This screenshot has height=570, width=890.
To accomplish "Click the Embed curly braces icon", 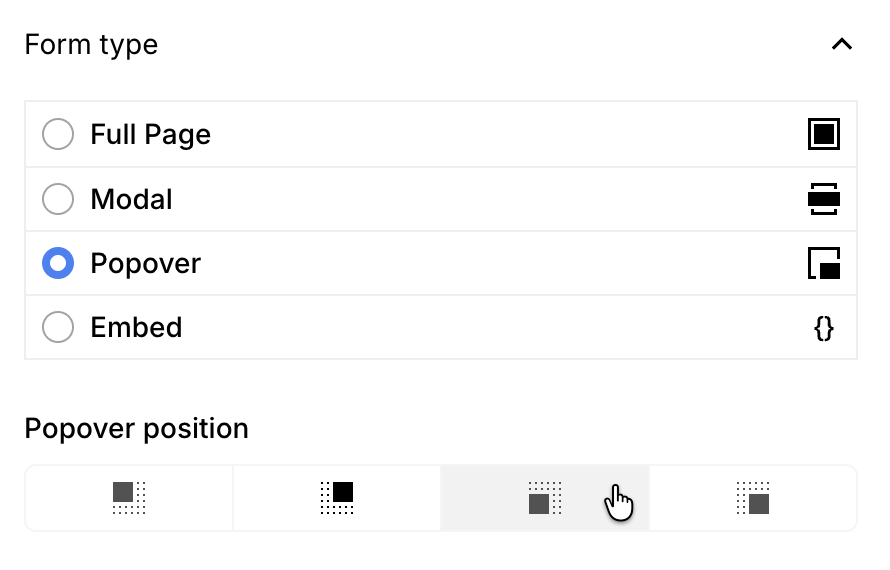I will click(824, 328).
